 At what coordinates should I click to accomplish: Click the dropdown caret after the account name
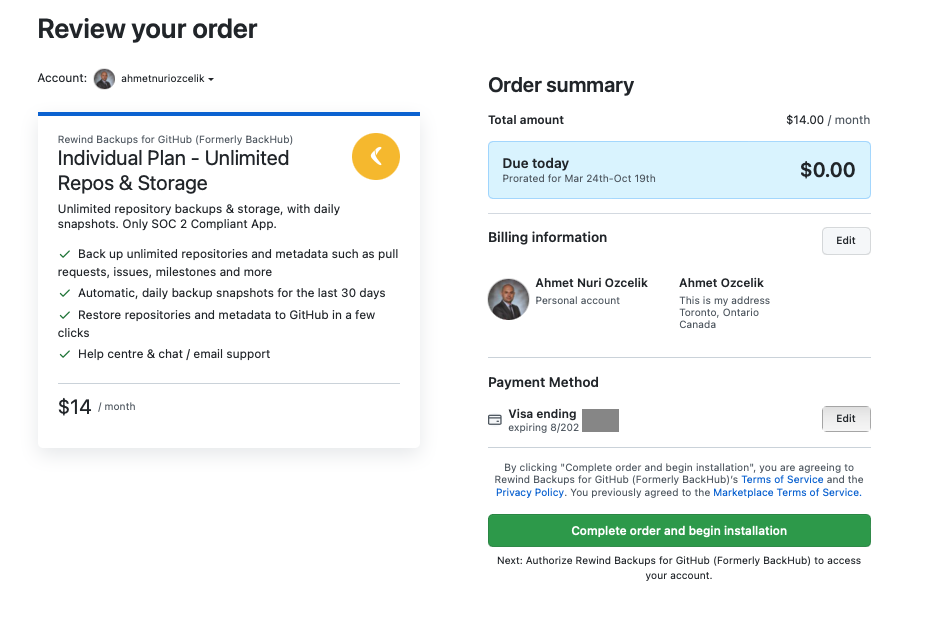click(x=211, y=79)
